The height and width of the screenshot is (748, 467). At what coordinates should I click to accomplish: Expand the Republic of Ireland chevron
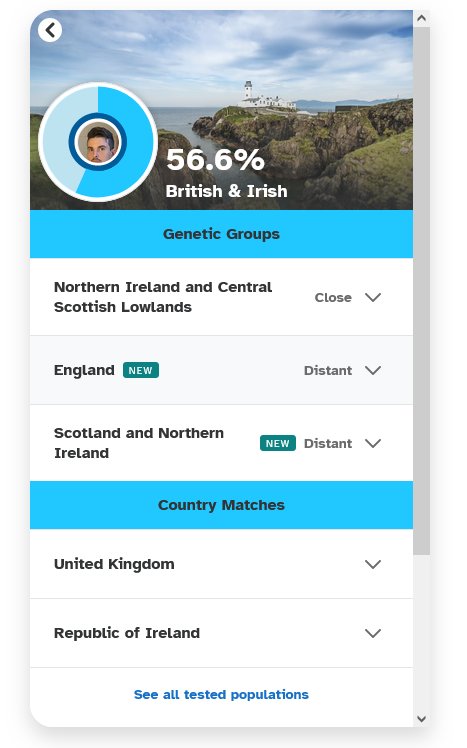(x=373, y=633)
